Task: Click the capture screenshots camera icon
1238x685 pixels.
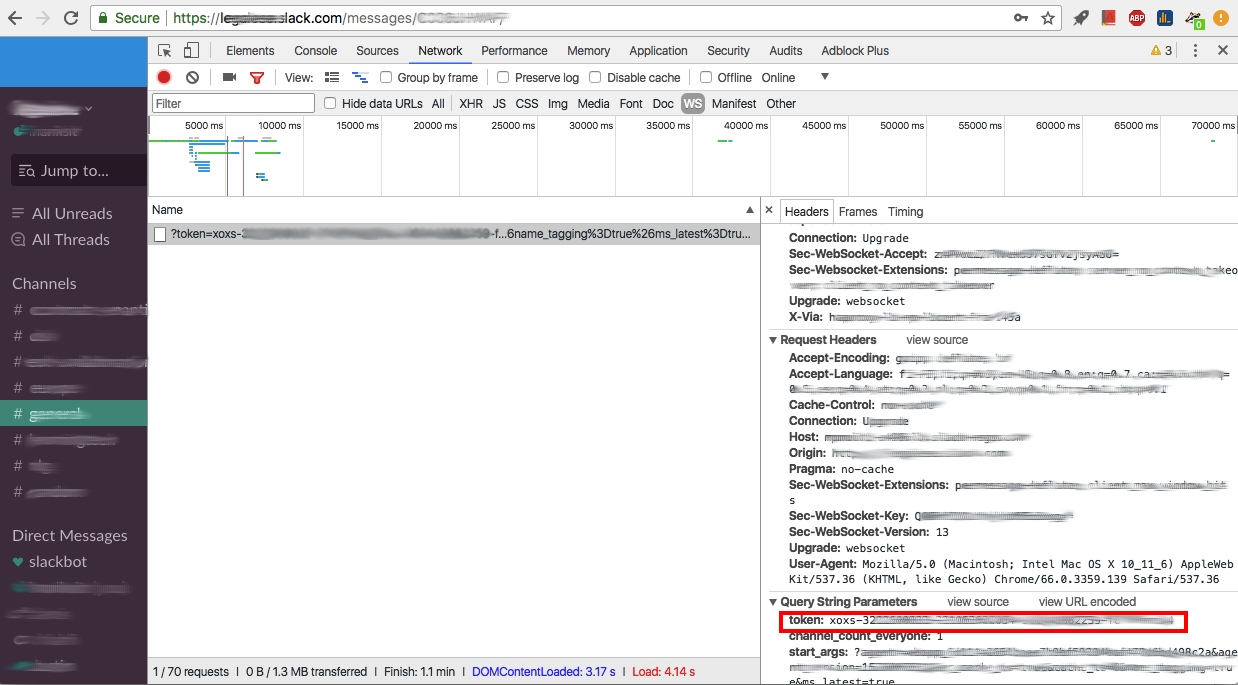Action: [229, 77]
